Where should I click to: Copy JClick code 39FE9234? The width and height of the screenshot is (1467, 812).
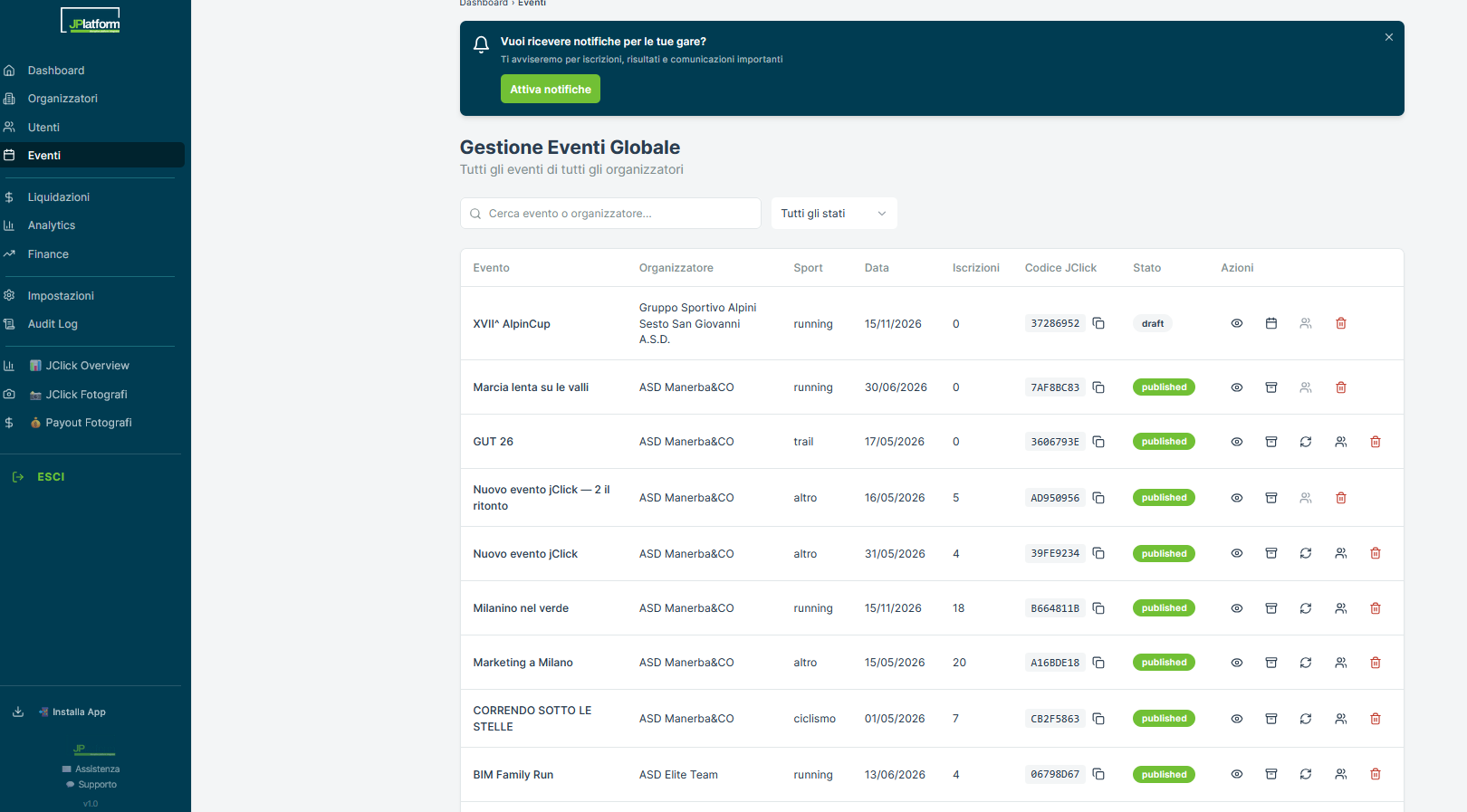[1098, 553]
